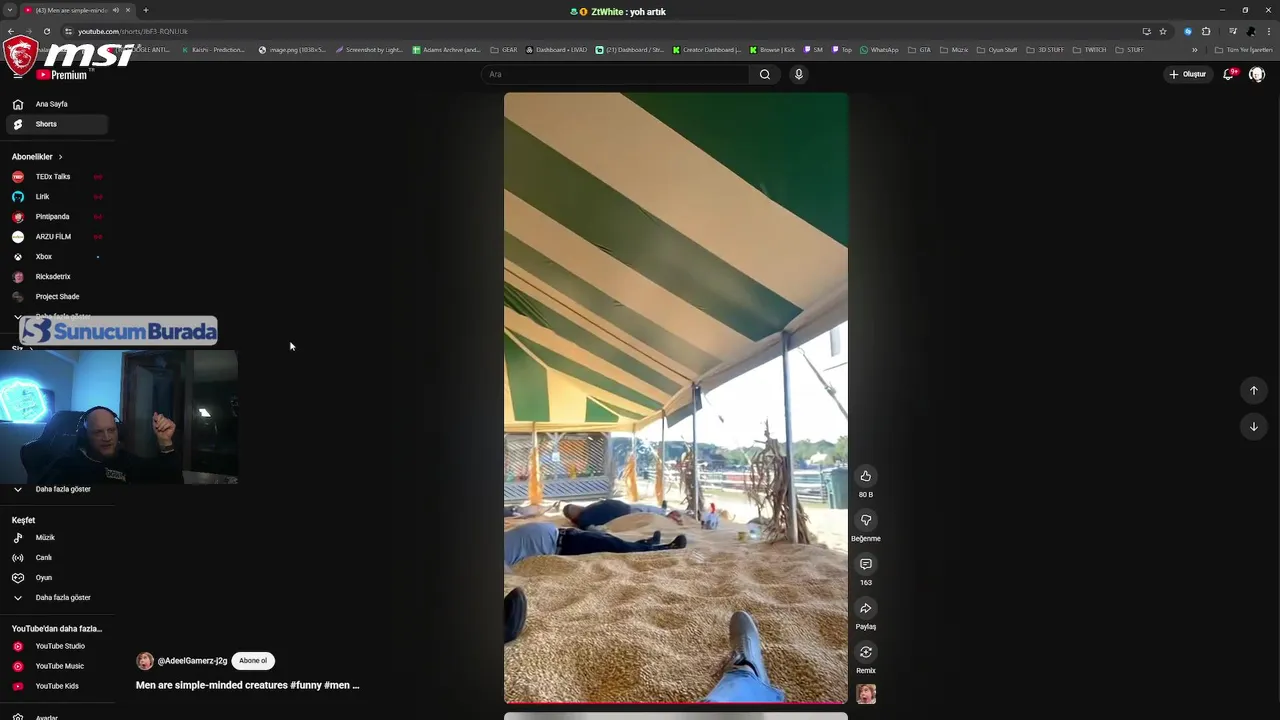Subscribe with Abone ol button
Screen dimensions: 1280x720
(253, 661)
